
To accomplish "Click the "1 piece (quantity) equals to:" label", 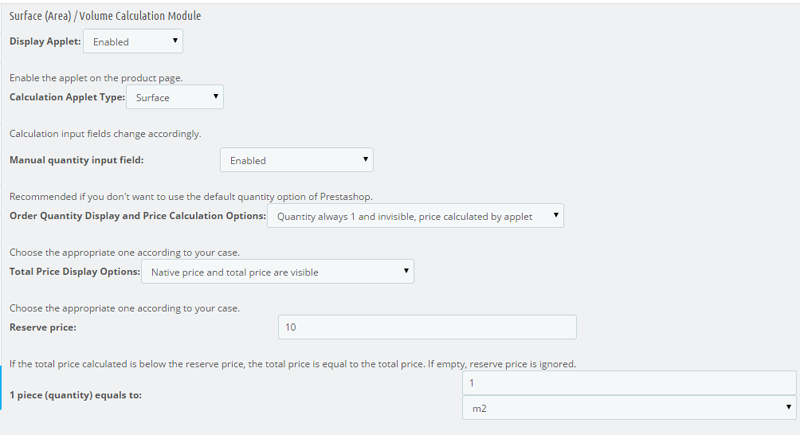I will tap(76, 395).
